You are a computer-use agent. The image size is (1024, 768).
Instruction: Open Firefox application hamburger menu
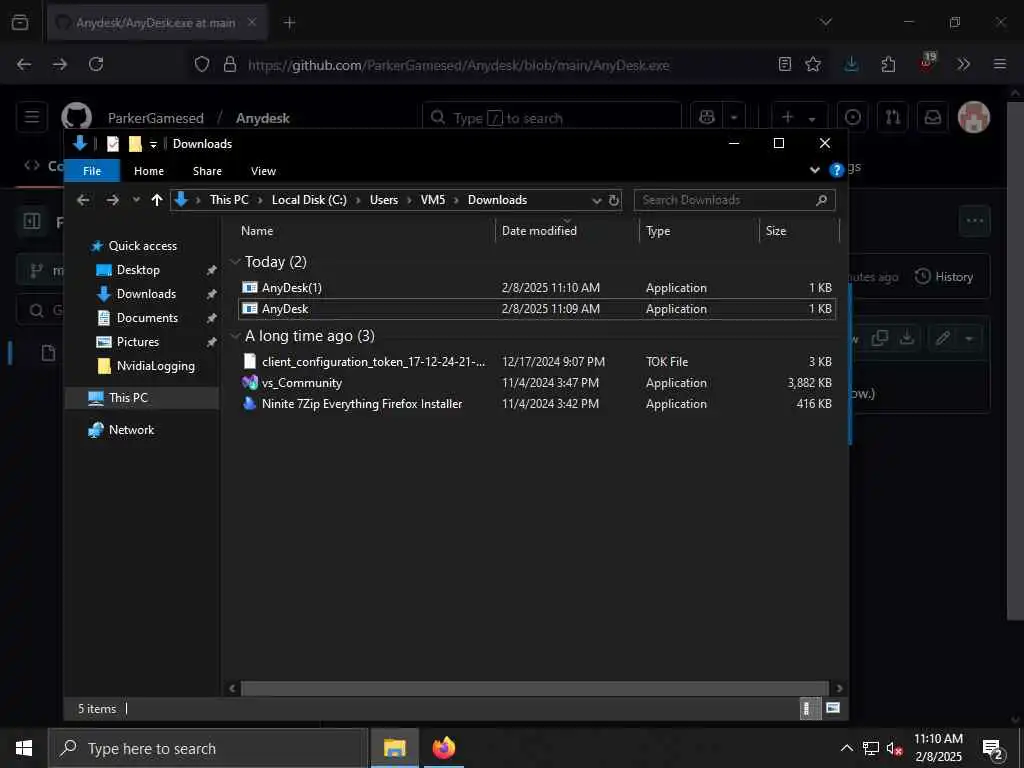(x=999, y=64)
